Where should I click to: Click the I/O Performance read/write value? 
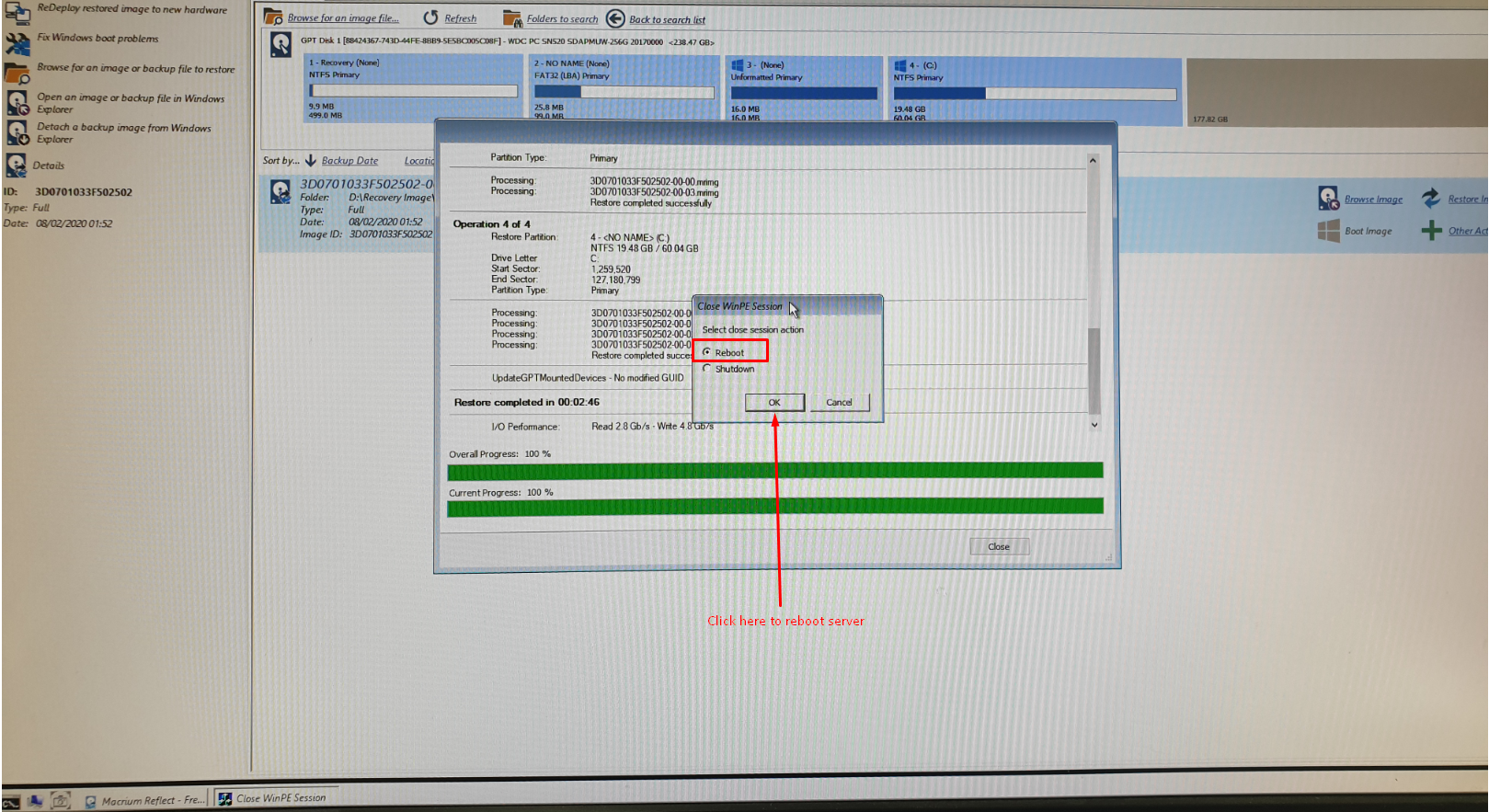tap(652, 427)
